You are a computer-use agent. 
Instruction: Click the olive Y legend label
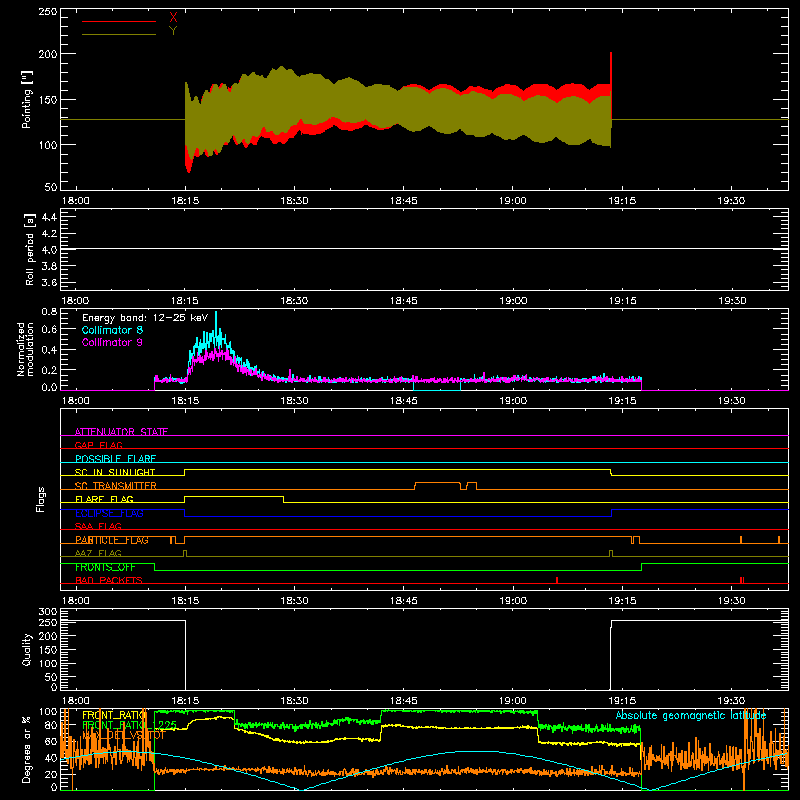click(x=173, y=31)
